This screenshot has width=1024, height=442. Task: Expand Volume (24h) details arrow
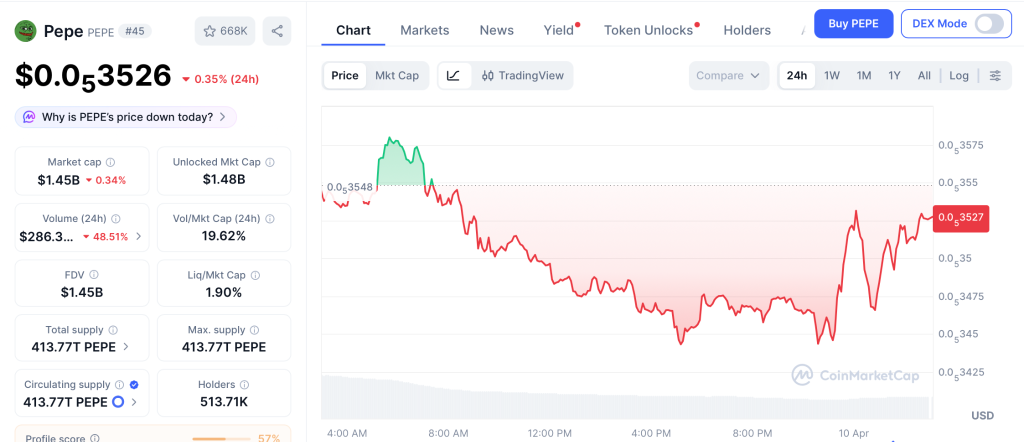[x=138, y=237]
